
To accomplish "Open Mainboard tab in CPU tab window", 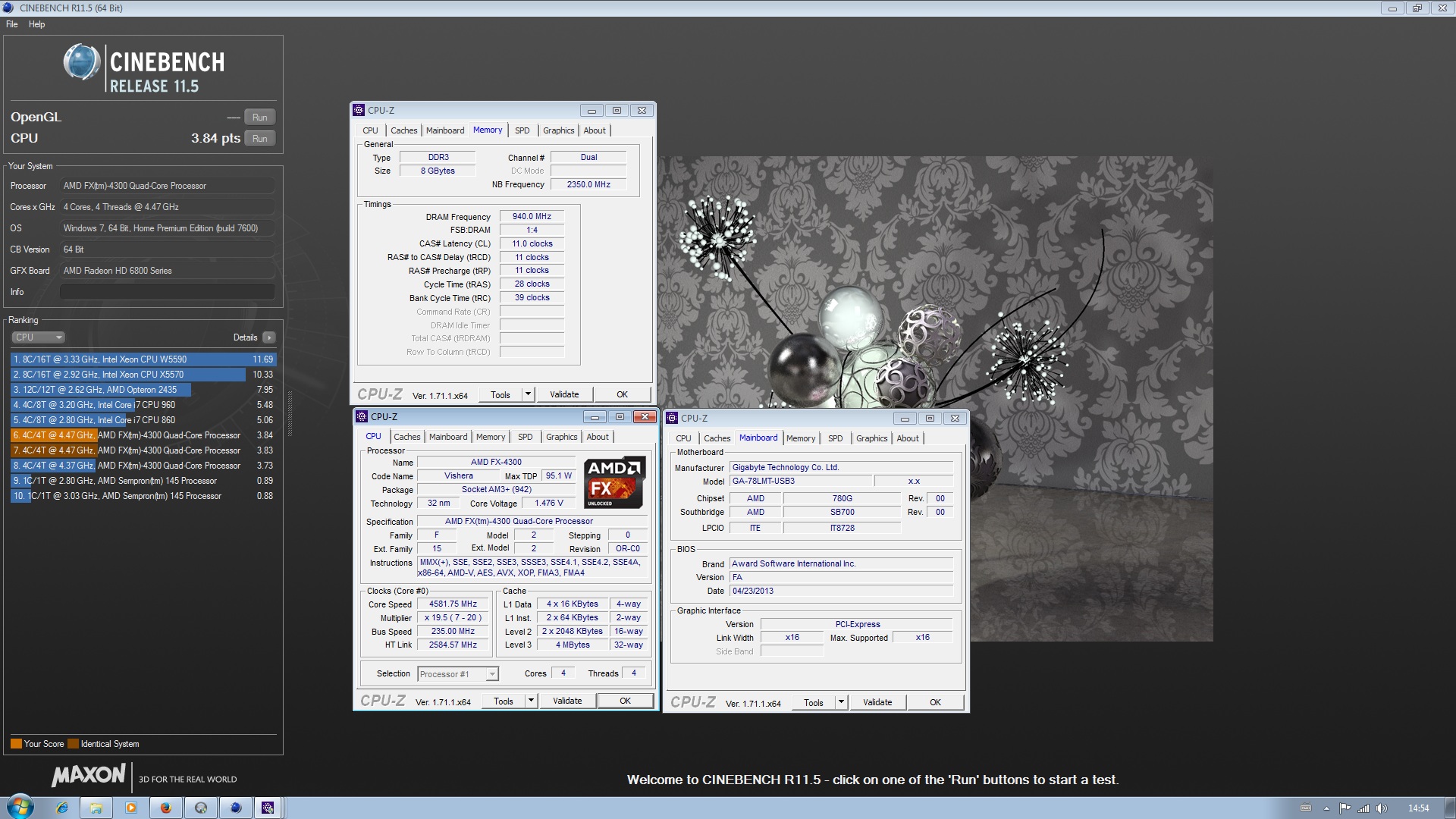I will click(448, 437).
